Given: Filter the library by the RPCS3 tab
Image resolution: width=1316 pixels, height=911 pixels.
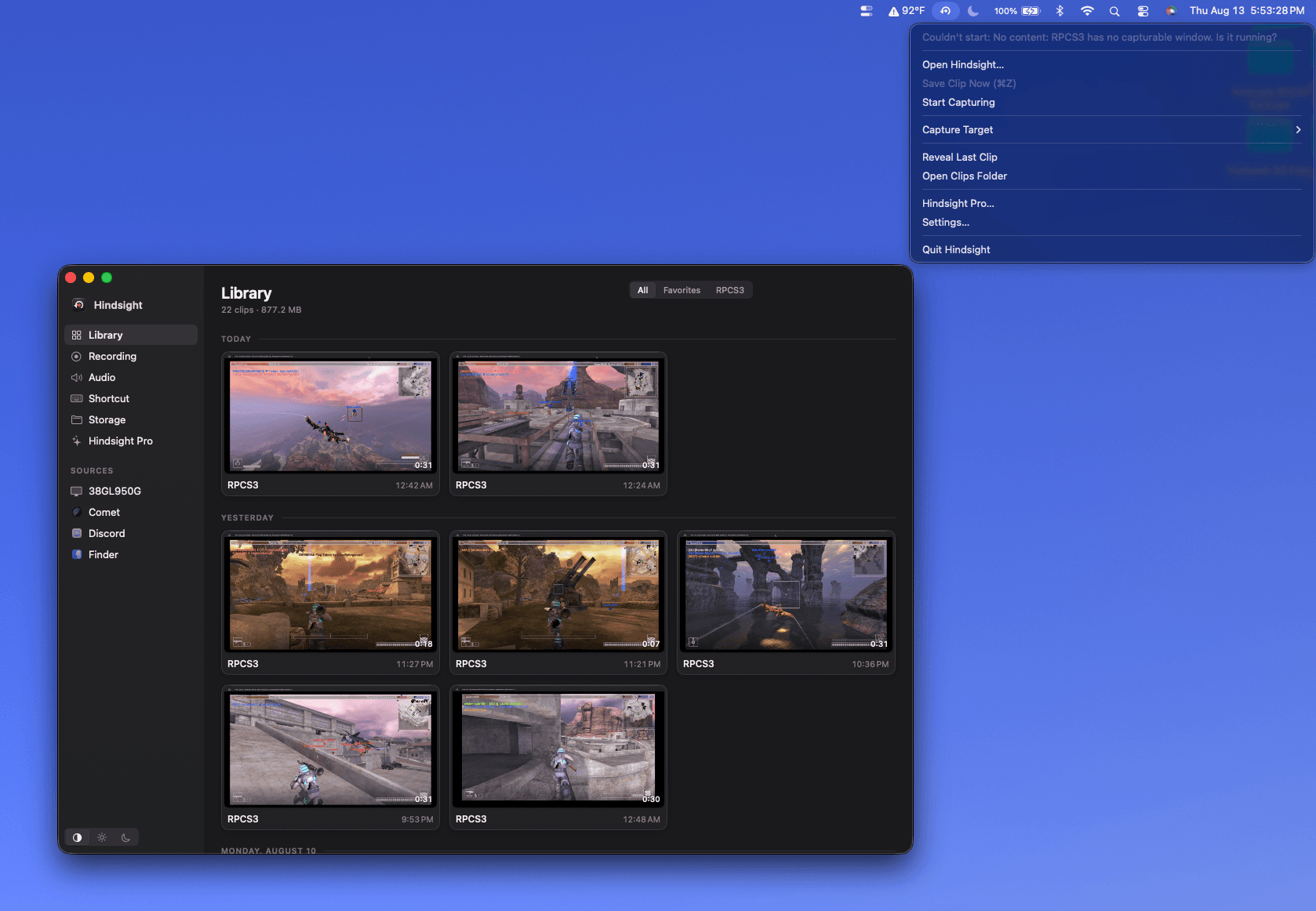Looking at the screenshot, I should tap(729, 290).
